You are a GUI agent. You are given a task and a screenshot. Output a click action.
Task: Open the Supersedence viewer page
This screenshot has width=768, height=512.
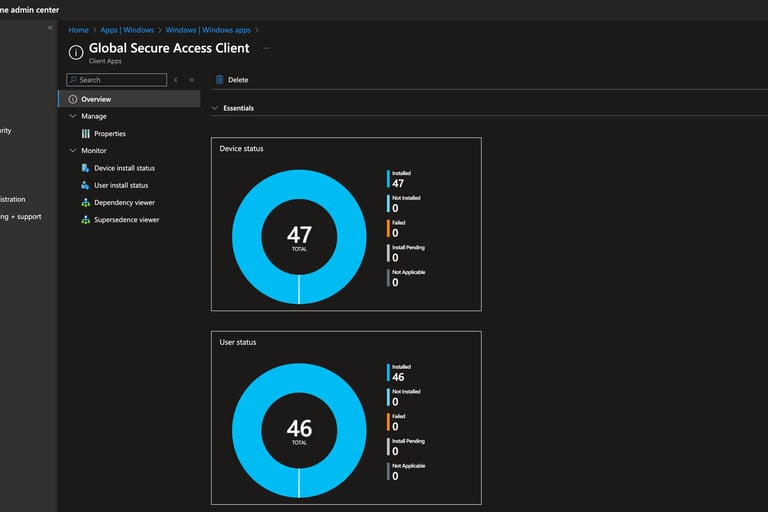pos(129,219)
